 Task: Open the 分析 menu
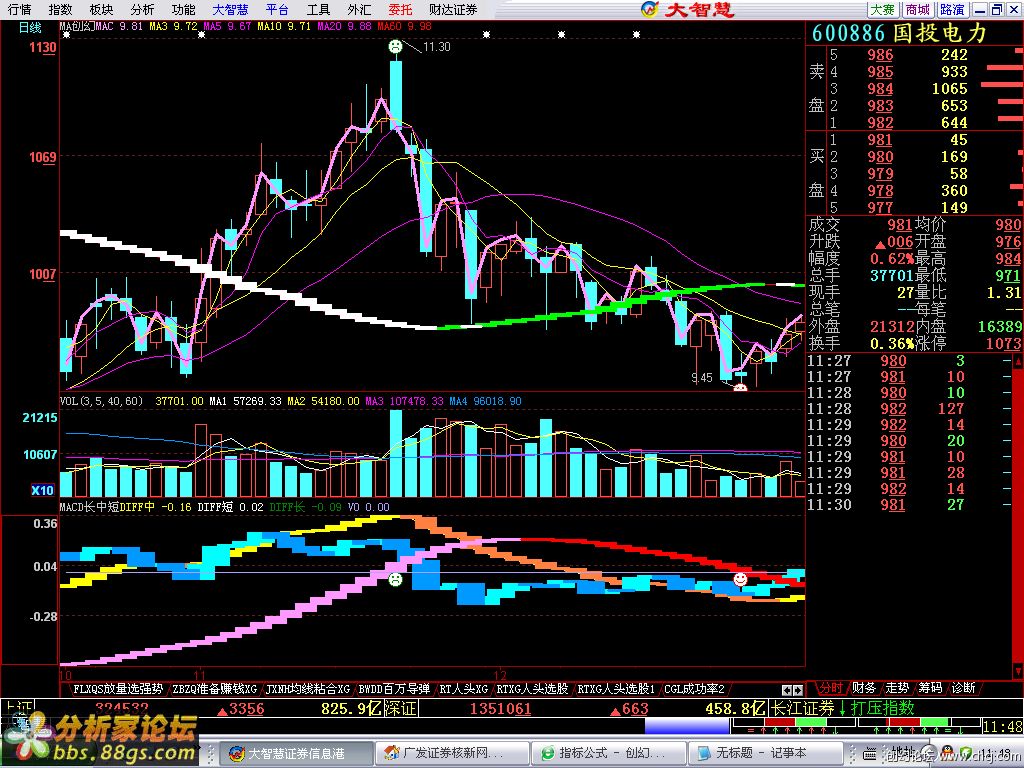coord(142,9)
